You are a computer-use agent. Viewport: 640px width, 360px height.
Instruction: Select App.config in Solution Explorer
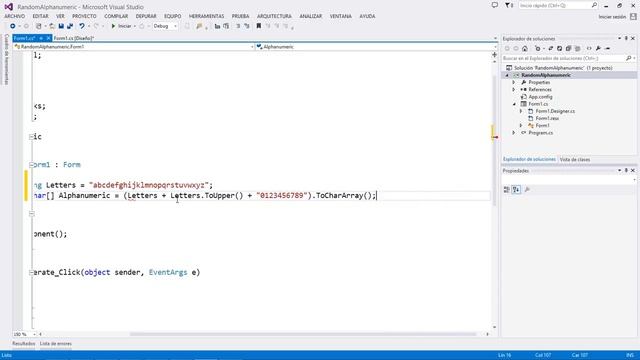[540, 97]
